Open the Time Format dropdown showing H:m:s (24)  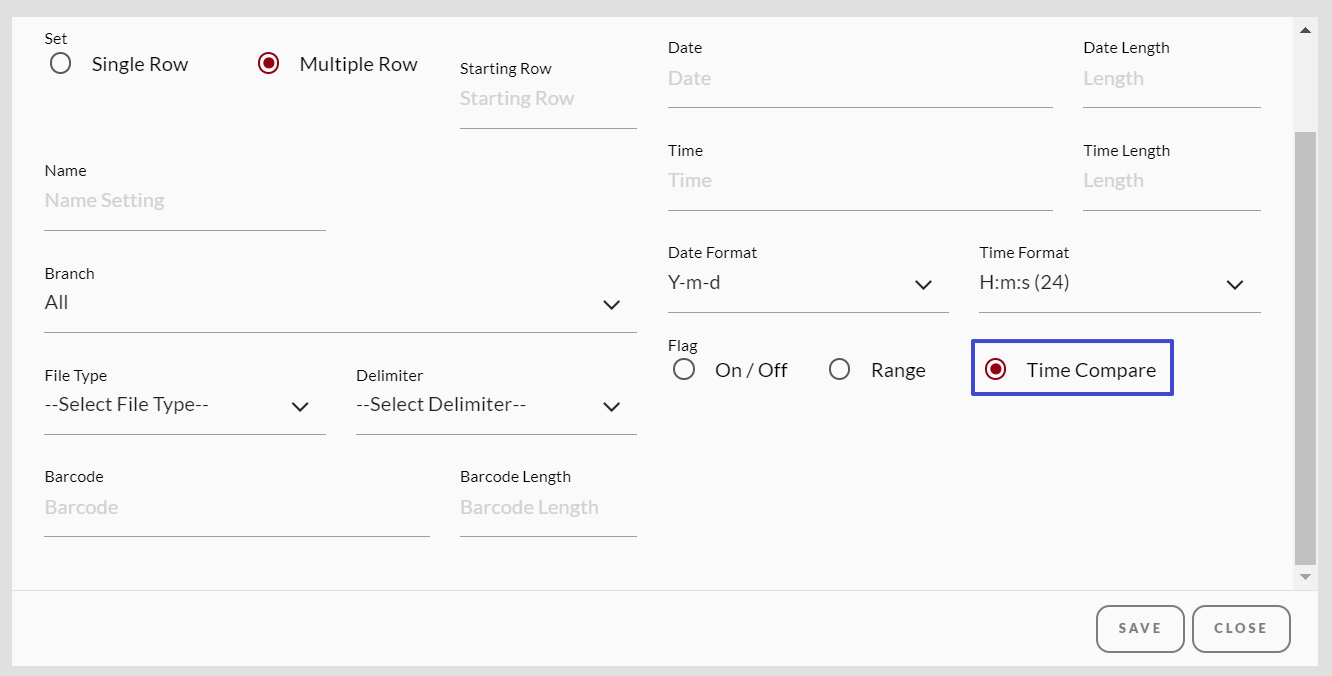click(x=1120, y=283)
